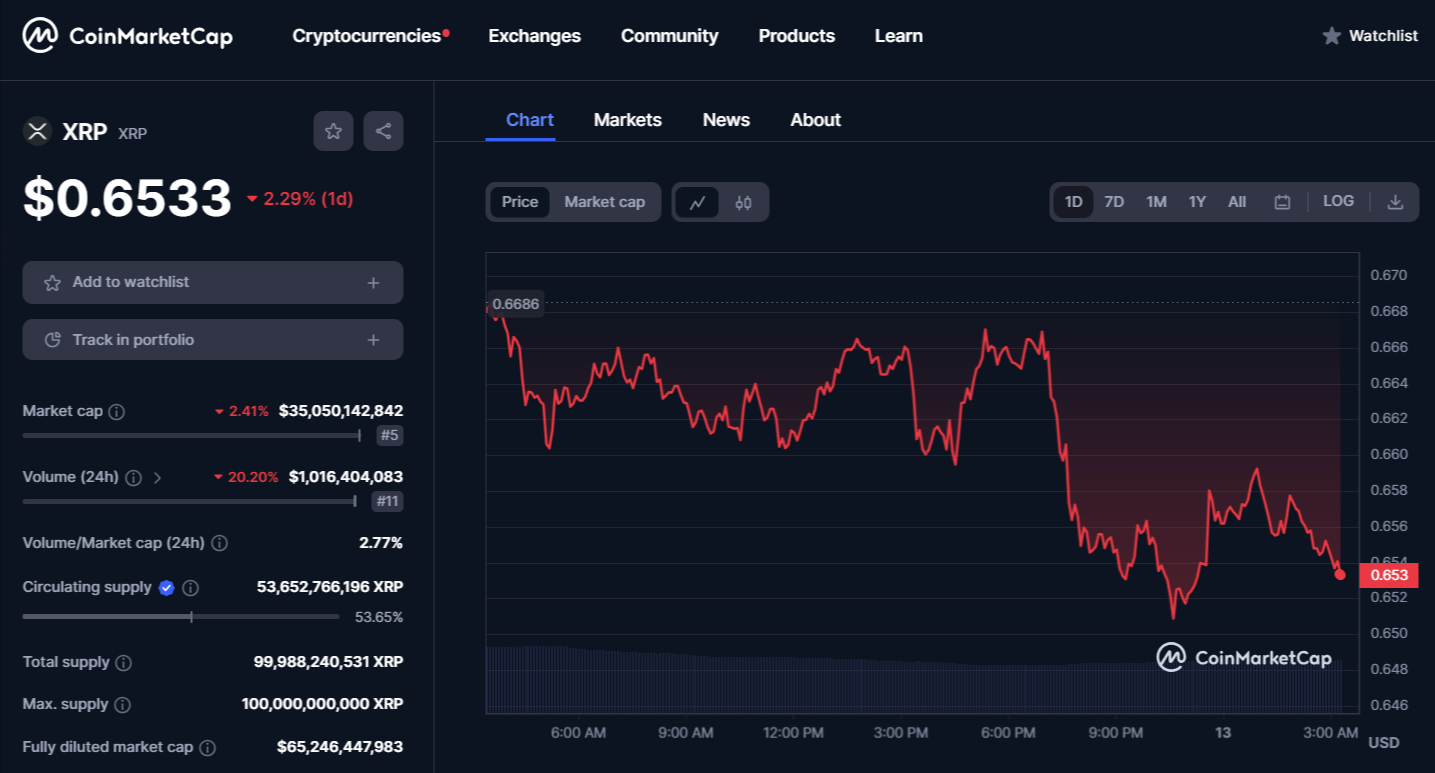This screenshot has width=1435, height=773.
Task: Switch to the About tab
Action: [815, 120]
